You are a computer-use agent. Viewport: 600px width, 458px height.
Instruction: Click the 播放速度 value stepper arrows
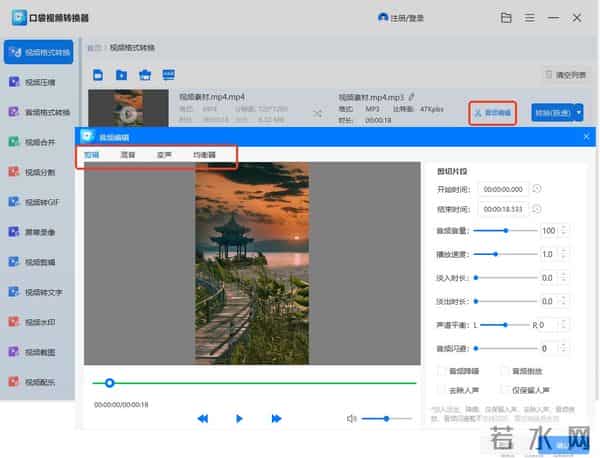pos(563,254)
